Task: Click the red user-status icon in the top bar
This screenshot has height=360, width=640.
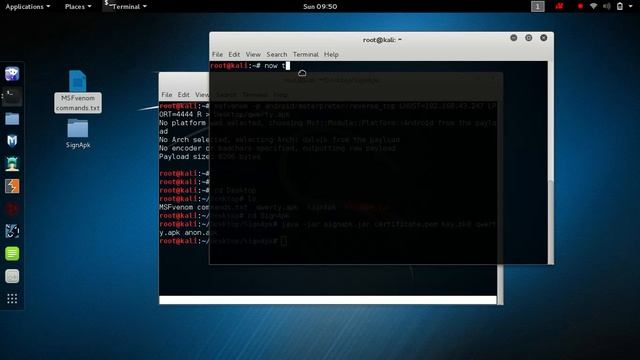Action: coord(559,6)
